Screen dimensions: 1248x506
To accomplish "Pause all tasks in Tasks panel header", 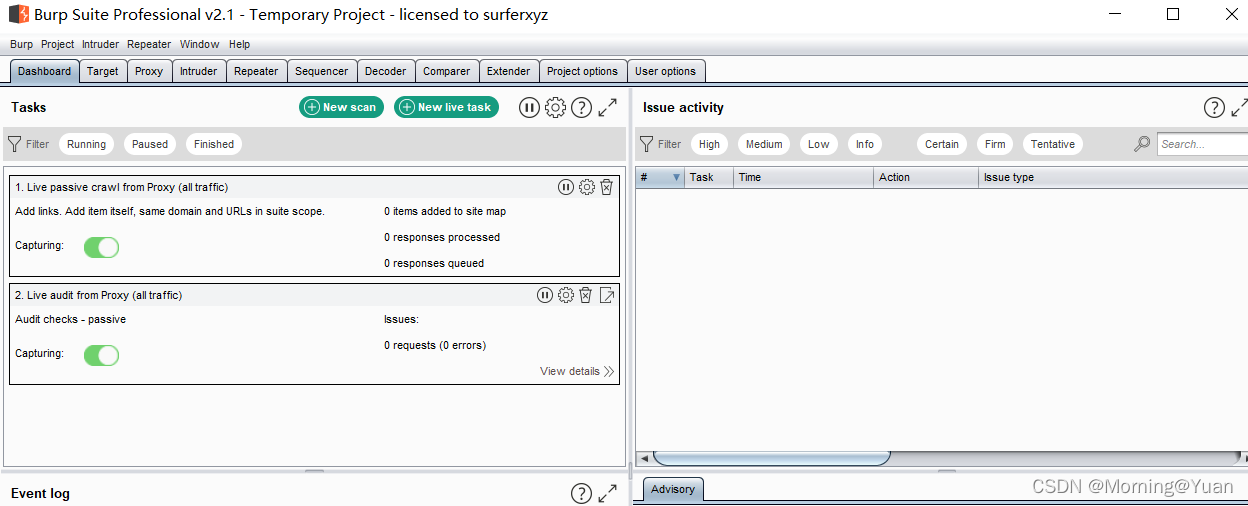I will click(529, 108).
